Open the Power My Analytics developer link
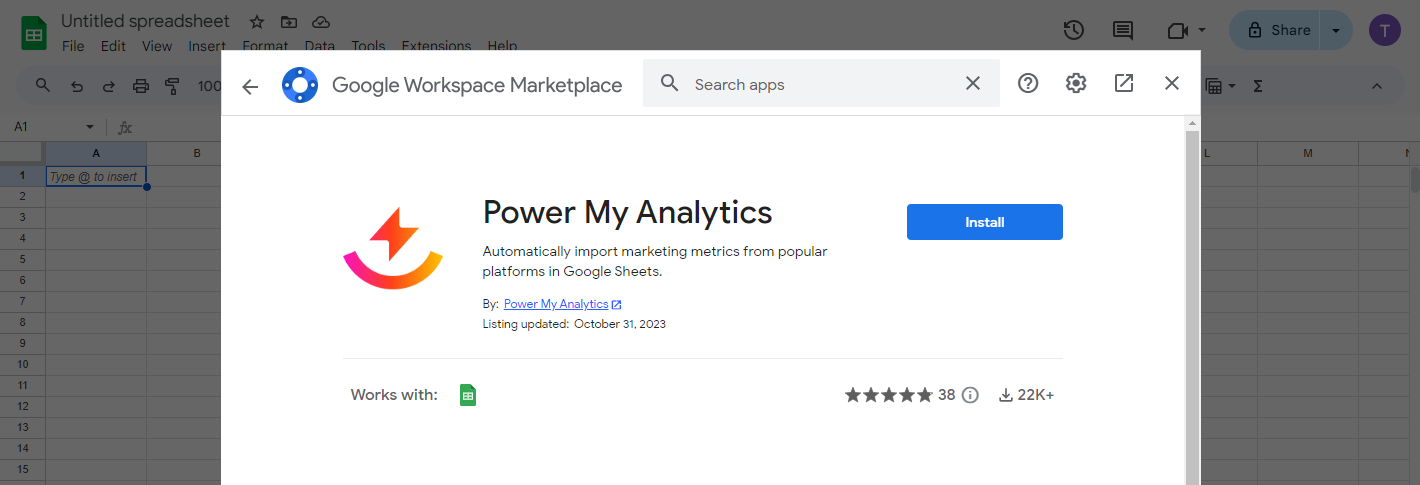This screenshot has width=1420, height=485. pyautogui.click(x=556, y=304)
